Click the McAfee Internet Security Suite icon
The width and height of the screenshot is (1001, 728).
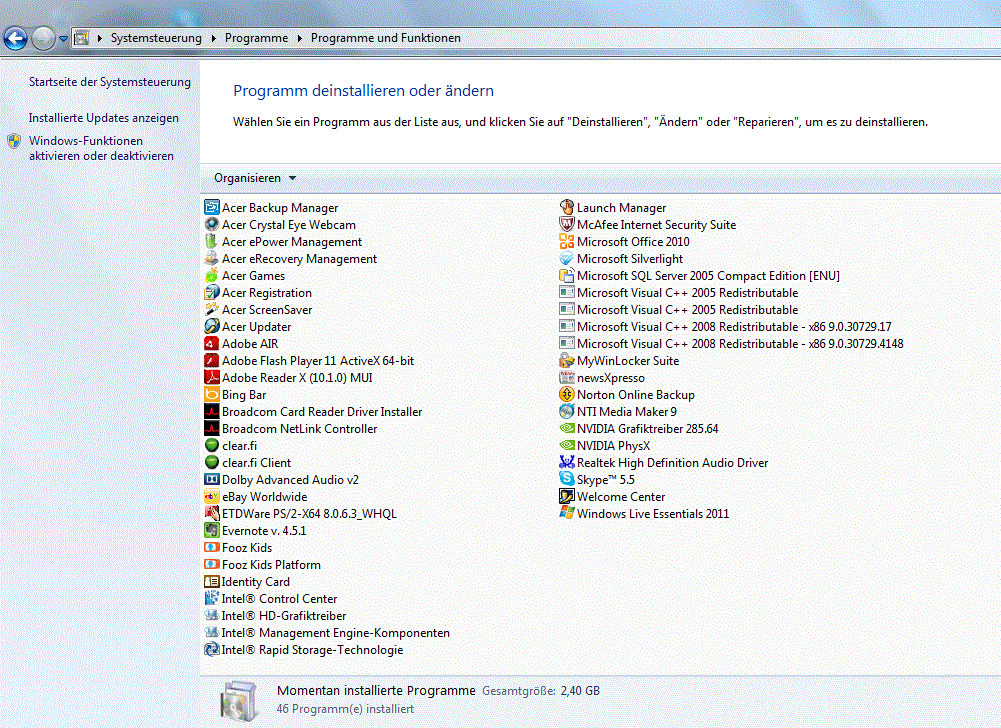(x=567, y=224)
